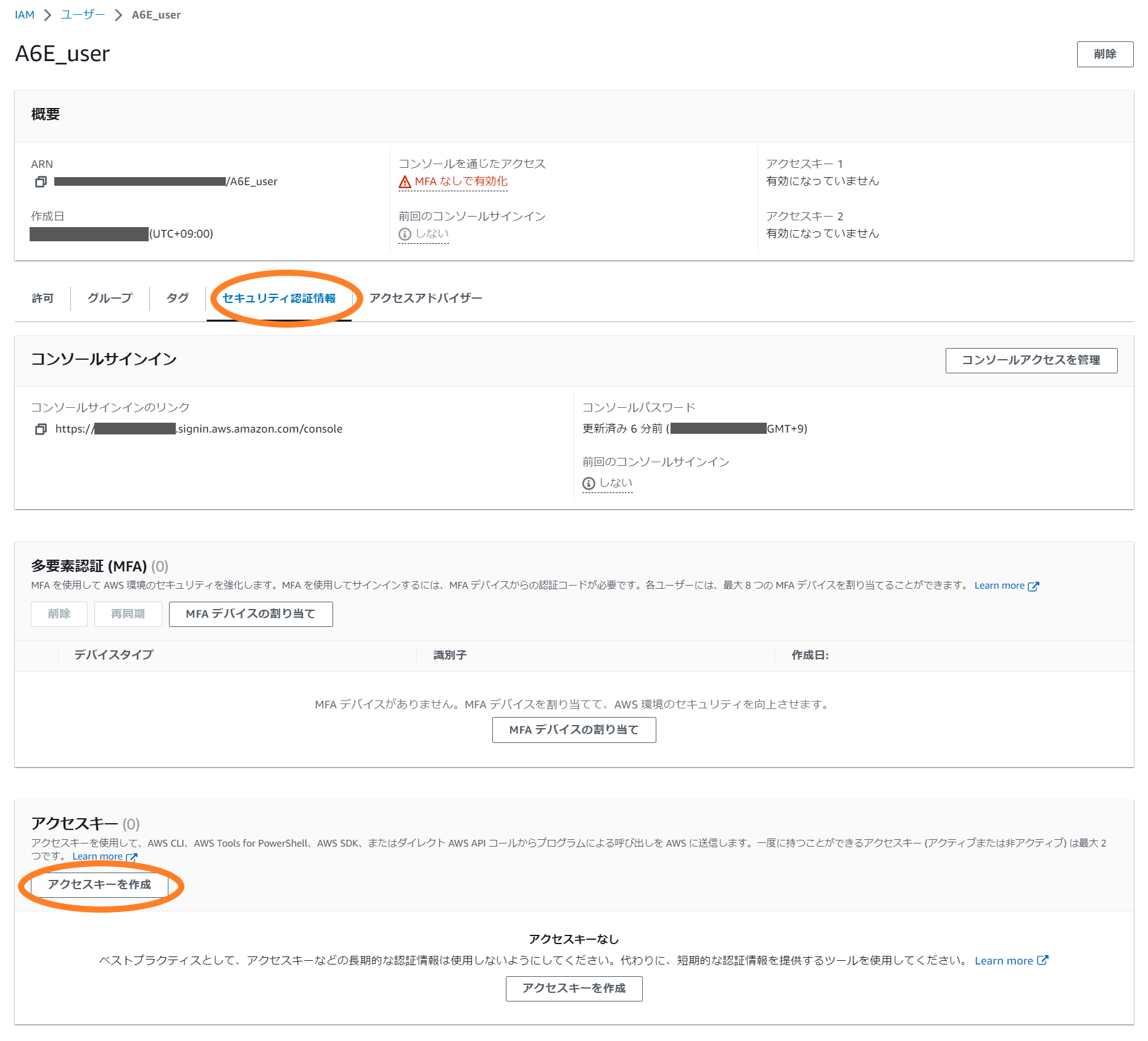
Task: Navigate to ユーザー breadcrumb link
Action: pos(83,15)
